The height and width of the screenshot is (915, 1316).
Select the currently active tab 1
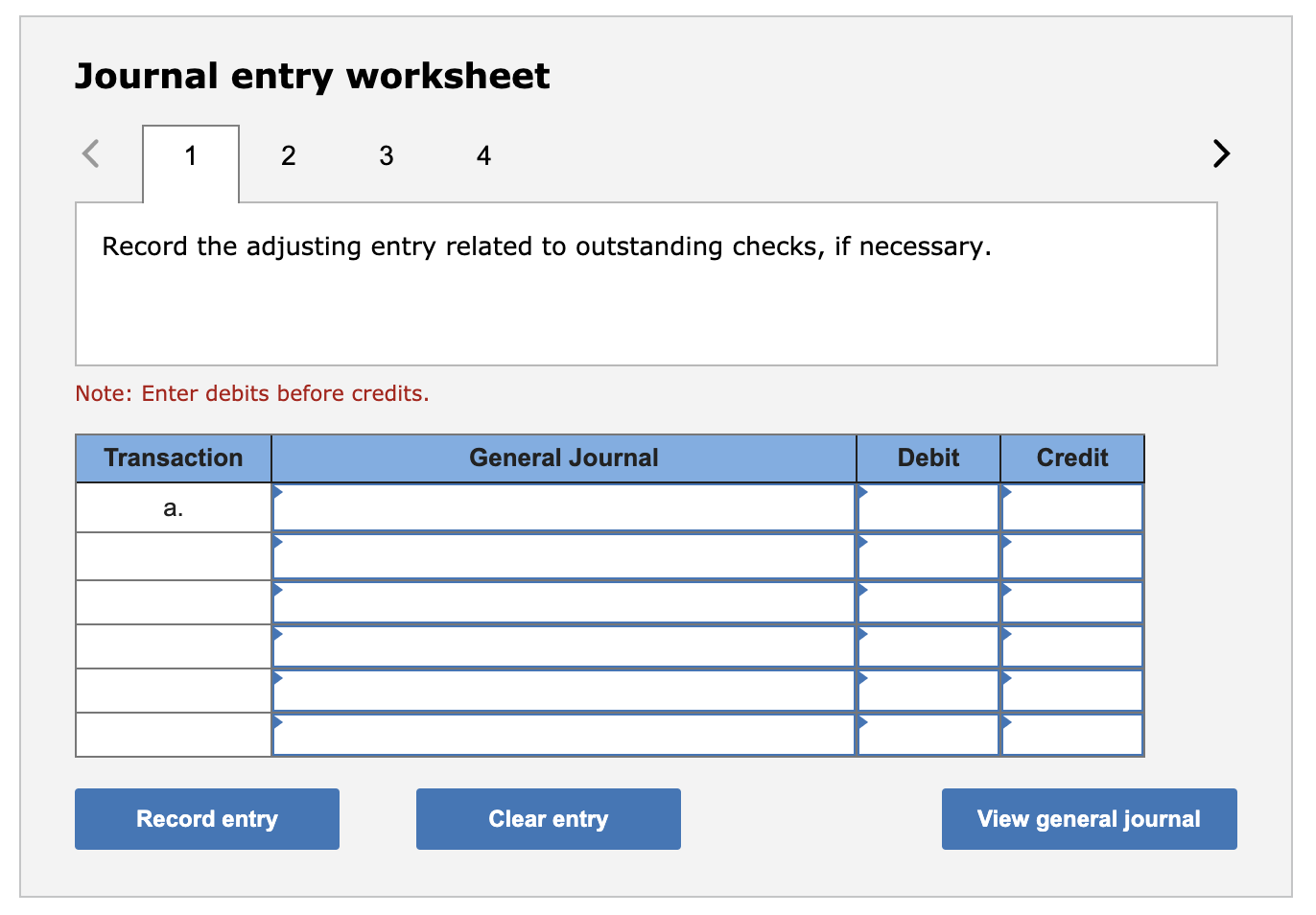(190, 155)
